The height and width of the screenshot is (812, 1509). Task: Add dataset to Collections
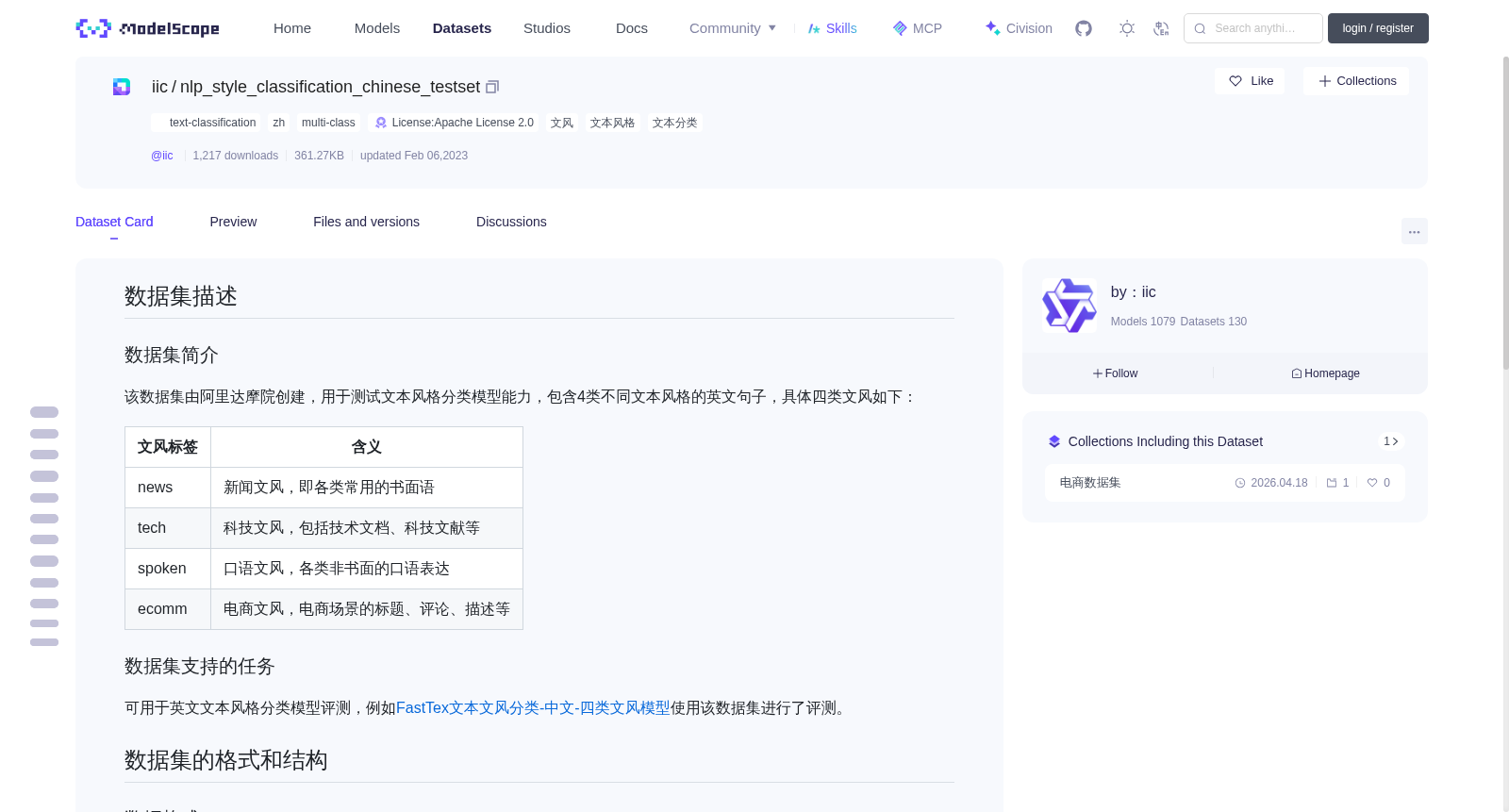coord(1356,81)
